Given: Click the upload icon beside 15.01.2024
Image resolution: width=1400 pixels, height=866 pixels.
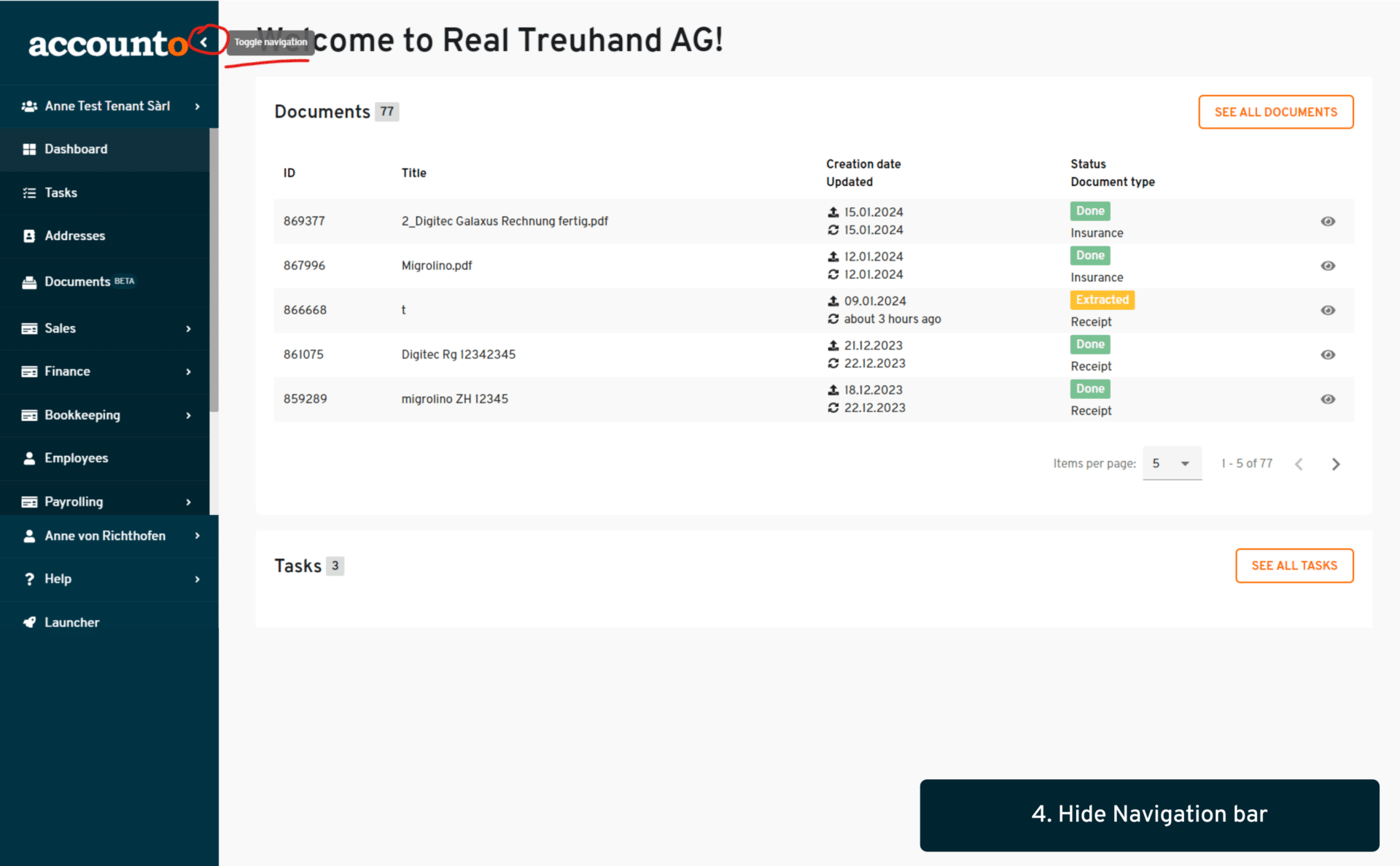Looking at the screenshot, I should click(833, 212).
